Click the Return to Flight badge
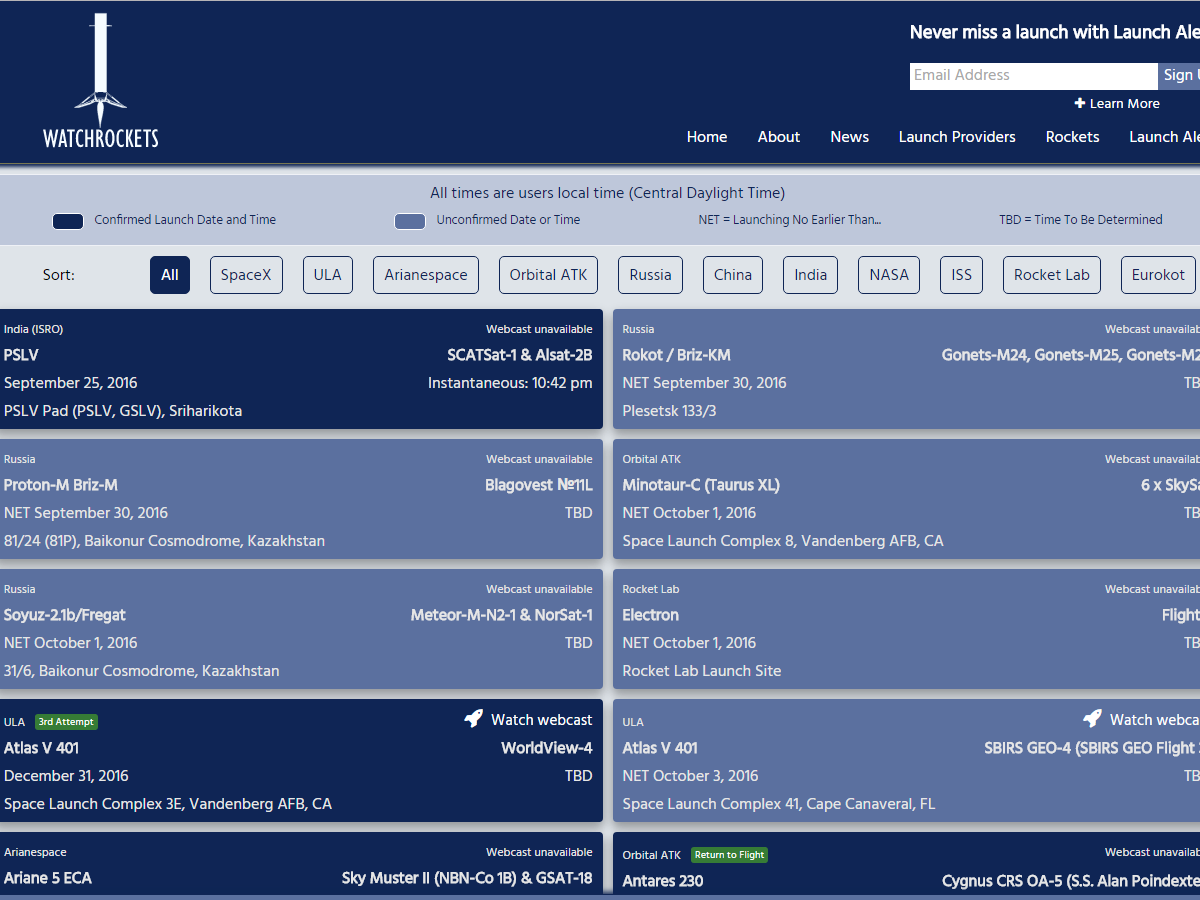The height and width of the screenshot is (900, 1200). [x=730, y=855]
